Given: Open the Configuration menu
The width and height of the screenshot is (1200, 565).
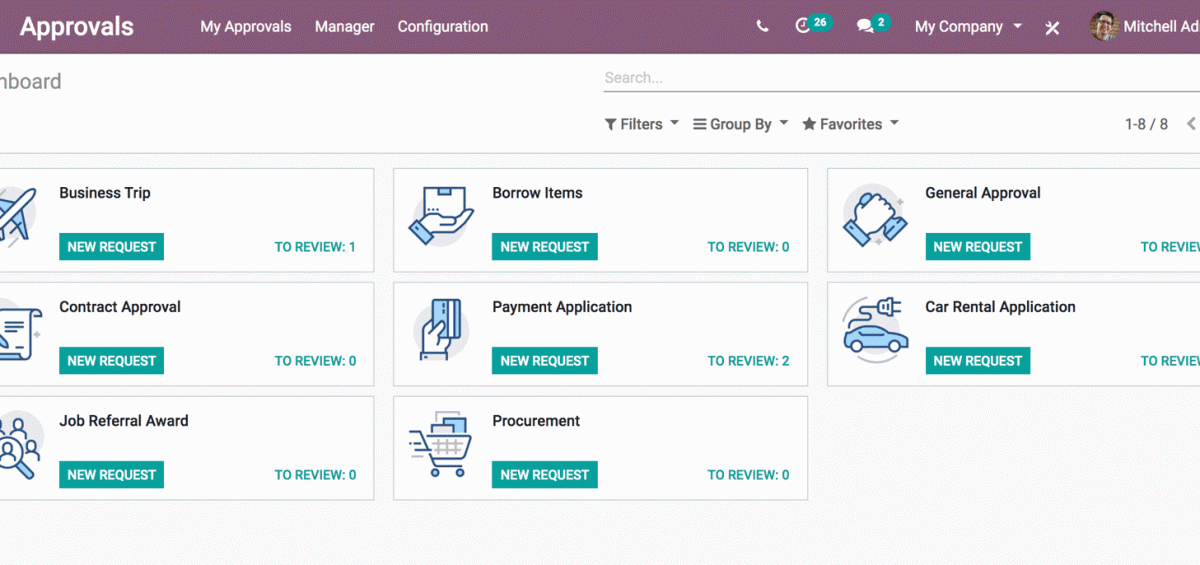Looking at the screenshot, I should (443, 27).
